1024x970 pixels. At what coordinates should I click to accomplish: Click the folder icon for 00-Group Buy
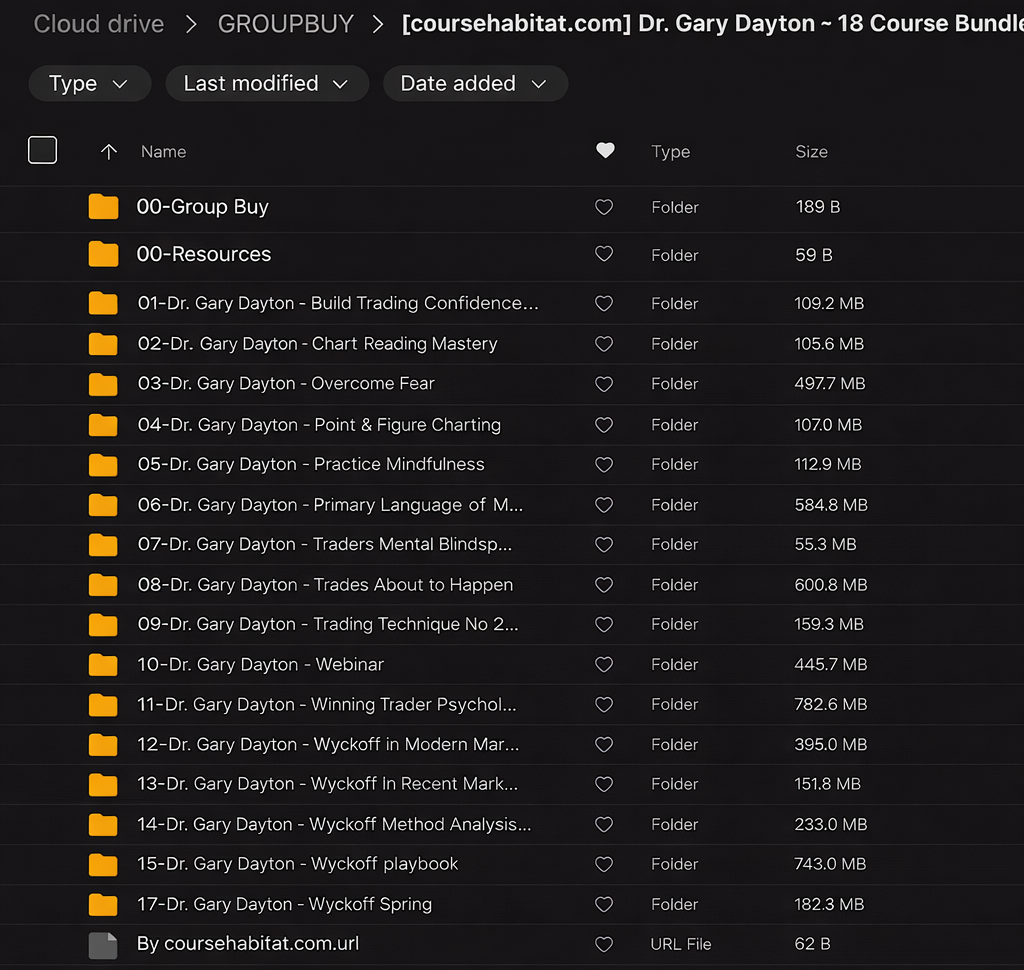tap(103, 207)
